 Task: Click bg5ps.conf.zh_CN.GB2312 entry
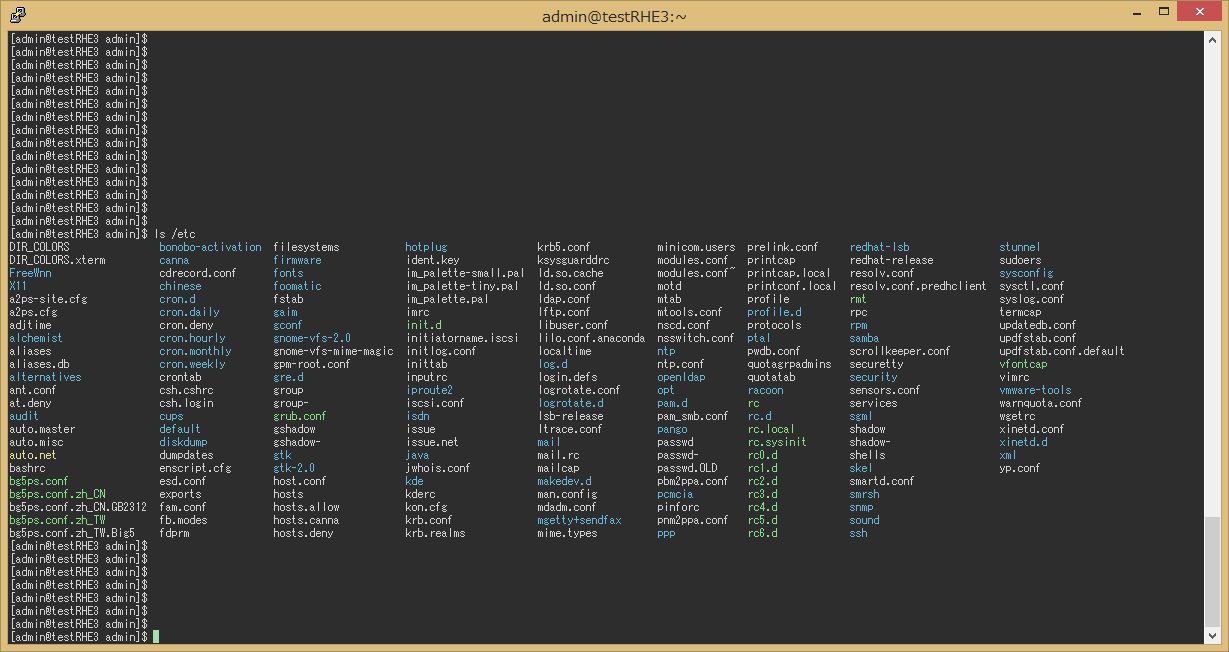pyautogui.click(x=78, y=507)
